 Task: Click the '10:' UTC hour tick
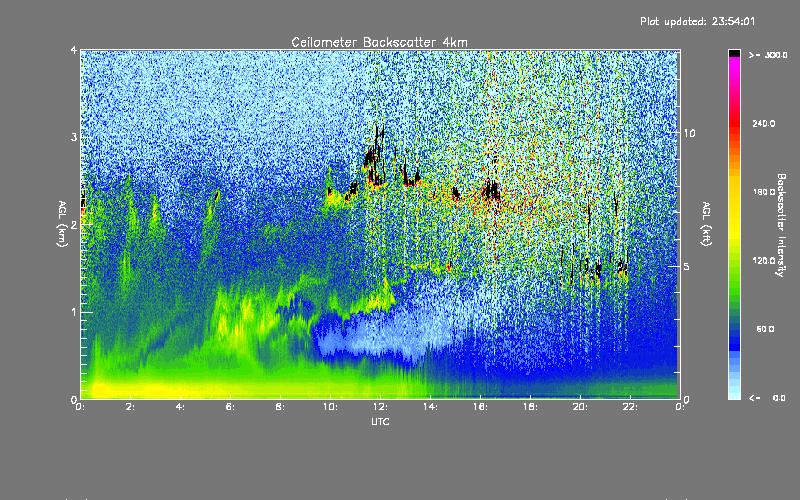(x=330, y=407)
